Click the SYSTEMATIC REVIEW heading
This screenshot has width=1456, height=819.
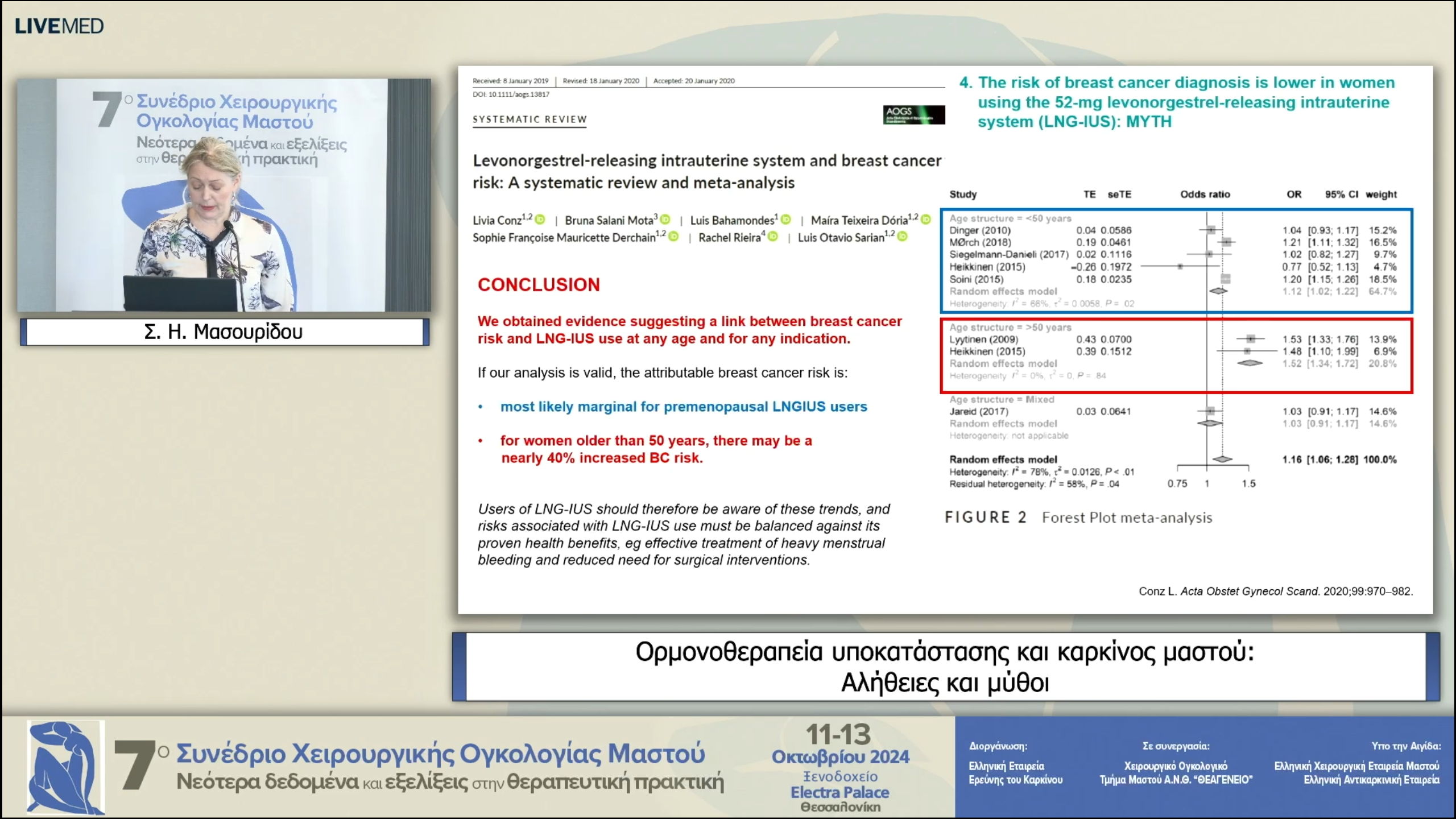click(x=530, y=119)
